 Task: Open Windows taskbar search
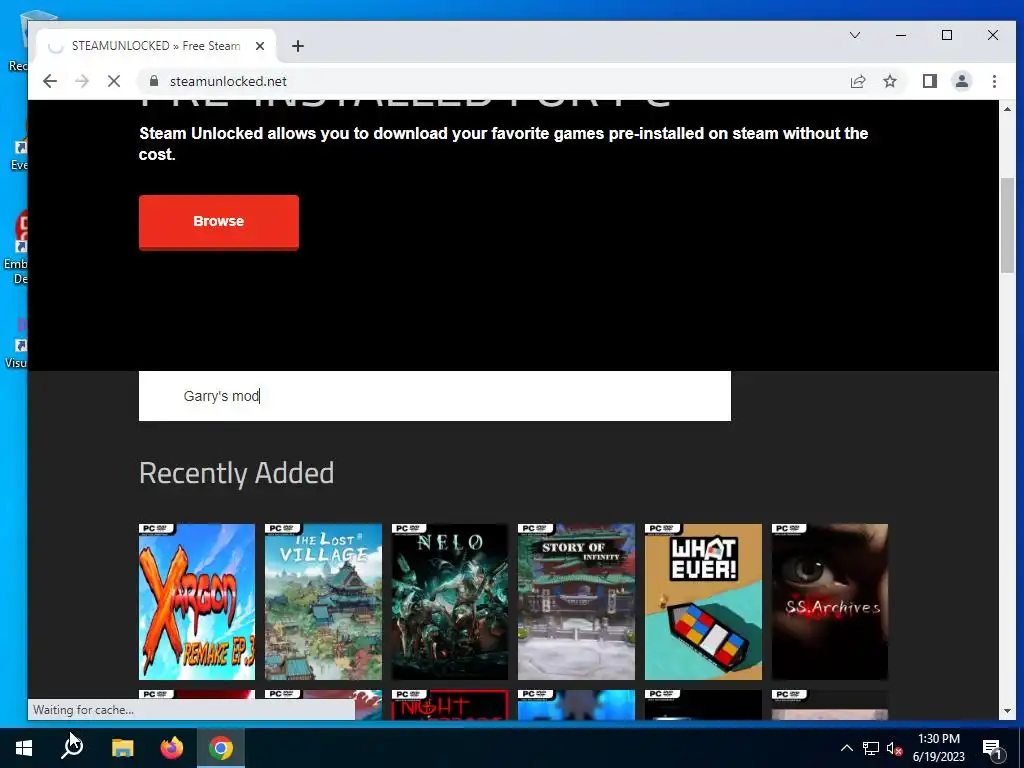(x=72, y=748)
